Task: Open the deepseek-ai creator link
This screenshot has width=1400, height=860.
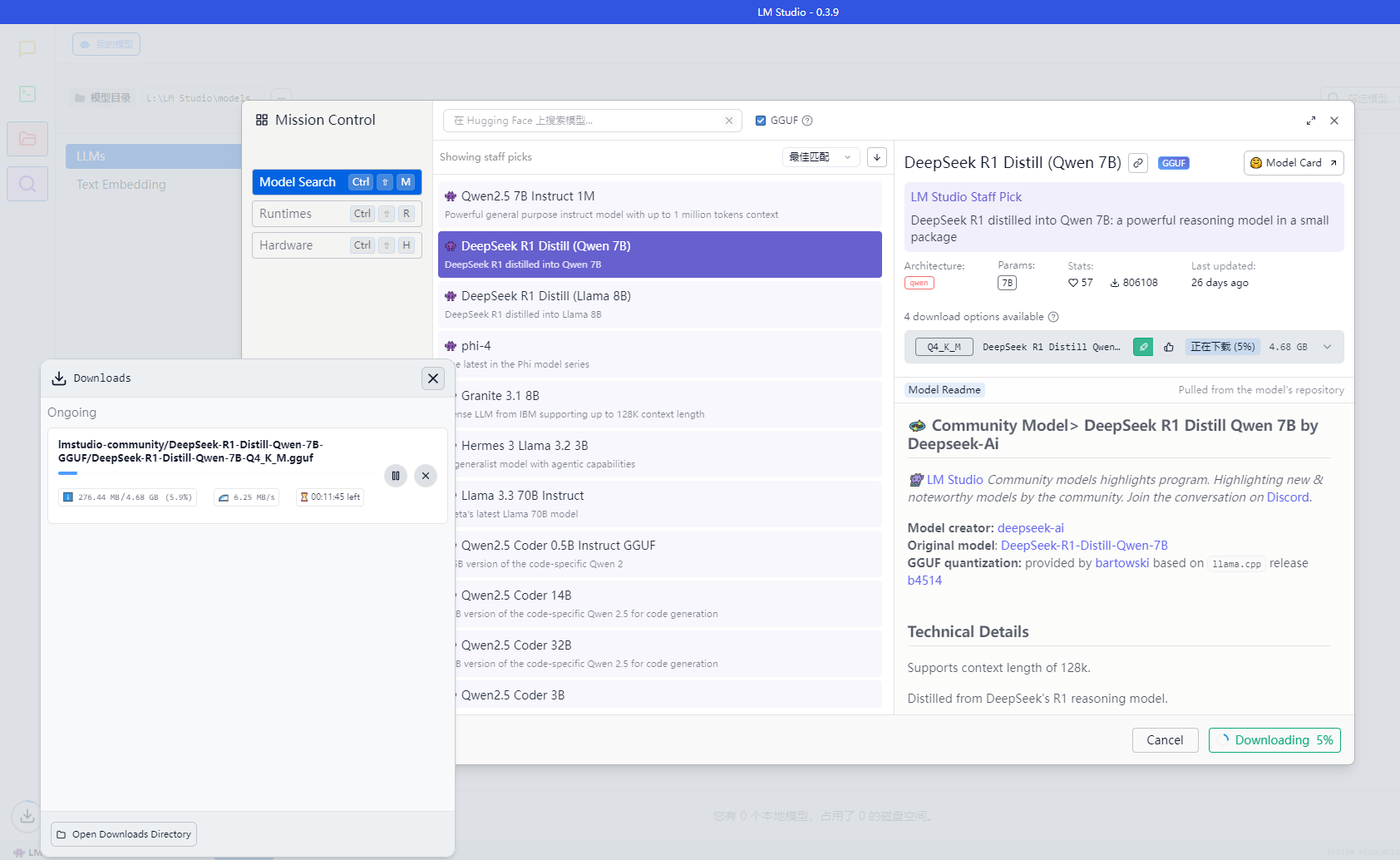Action: tap(1031, 528)
